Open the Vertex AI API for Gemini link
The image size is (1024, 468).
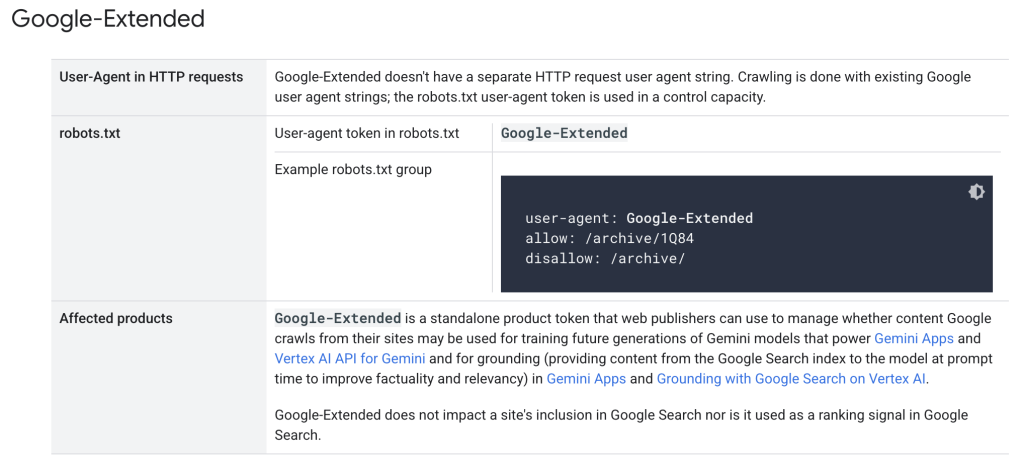coord(349,358)
